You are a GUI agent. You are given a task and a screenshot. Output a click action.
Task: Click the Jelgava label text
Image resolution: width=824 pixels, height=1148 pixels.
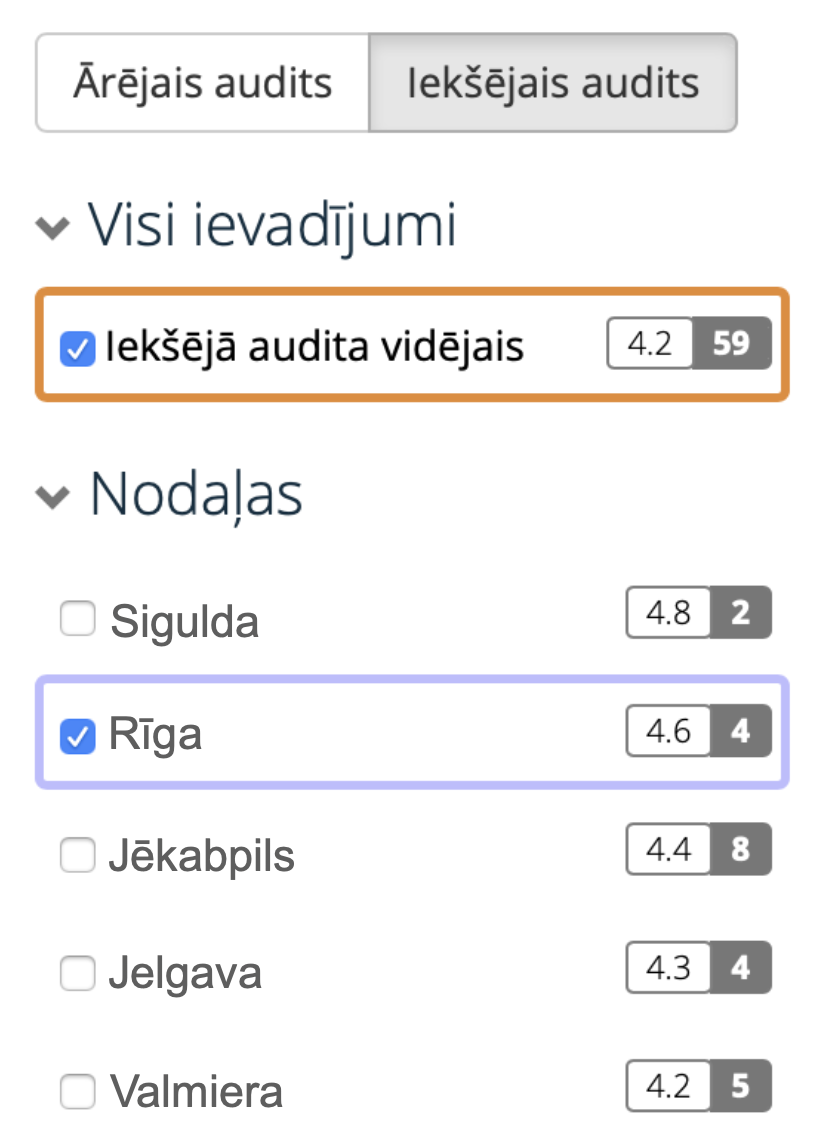185,972
